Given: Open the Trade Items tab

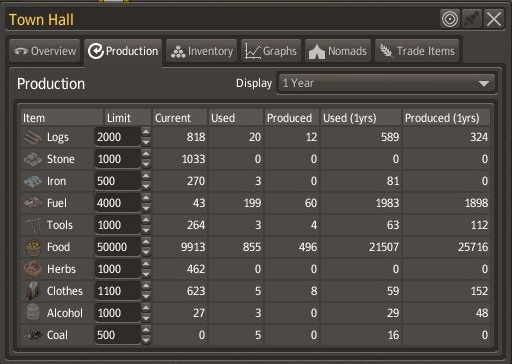Looking at the screenshot, I should tap(417, 51).
